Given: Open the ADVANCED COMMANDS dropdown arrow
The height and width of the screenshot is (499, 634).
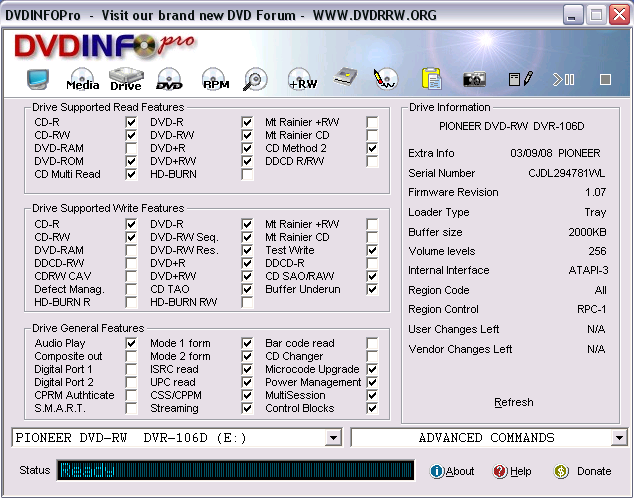Looking at the screenshot, I should [619, 438].
